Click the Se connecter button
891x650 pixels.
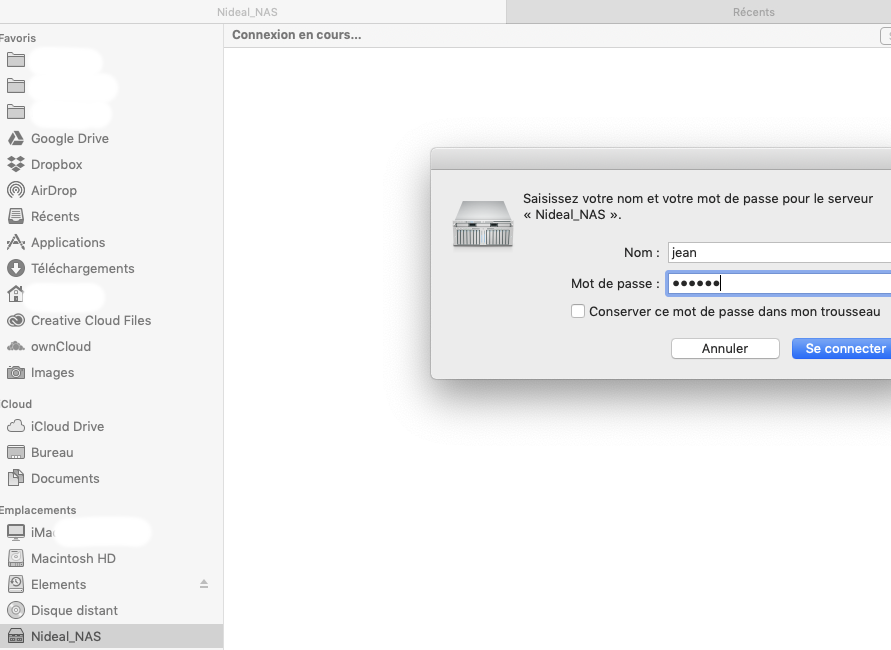844,348
